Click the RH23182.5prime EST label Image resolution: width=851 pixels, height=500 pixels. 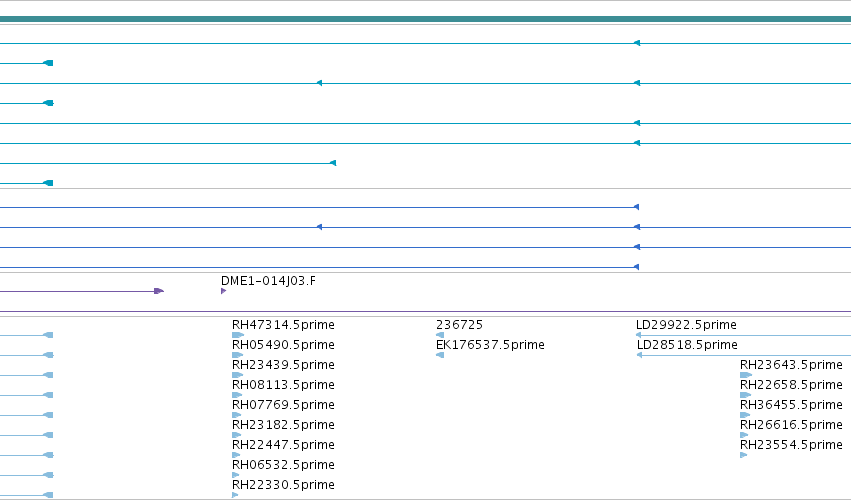283,425
